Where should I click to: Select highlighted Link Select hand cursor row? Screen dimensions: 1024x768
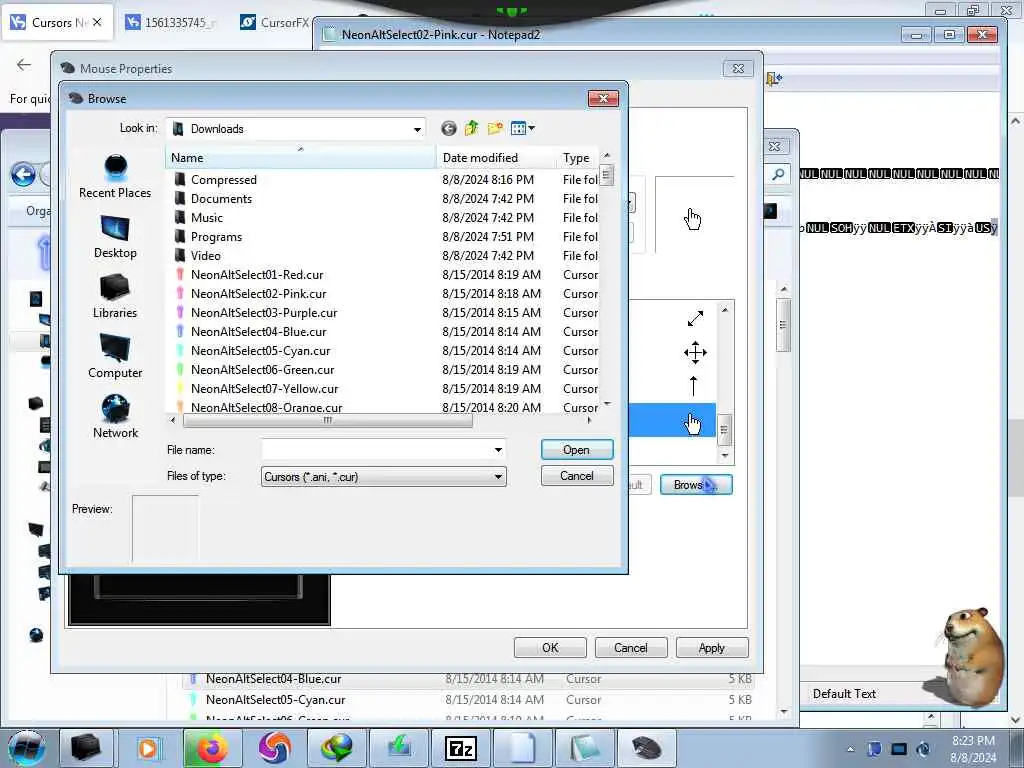click(x=673, y=420)
